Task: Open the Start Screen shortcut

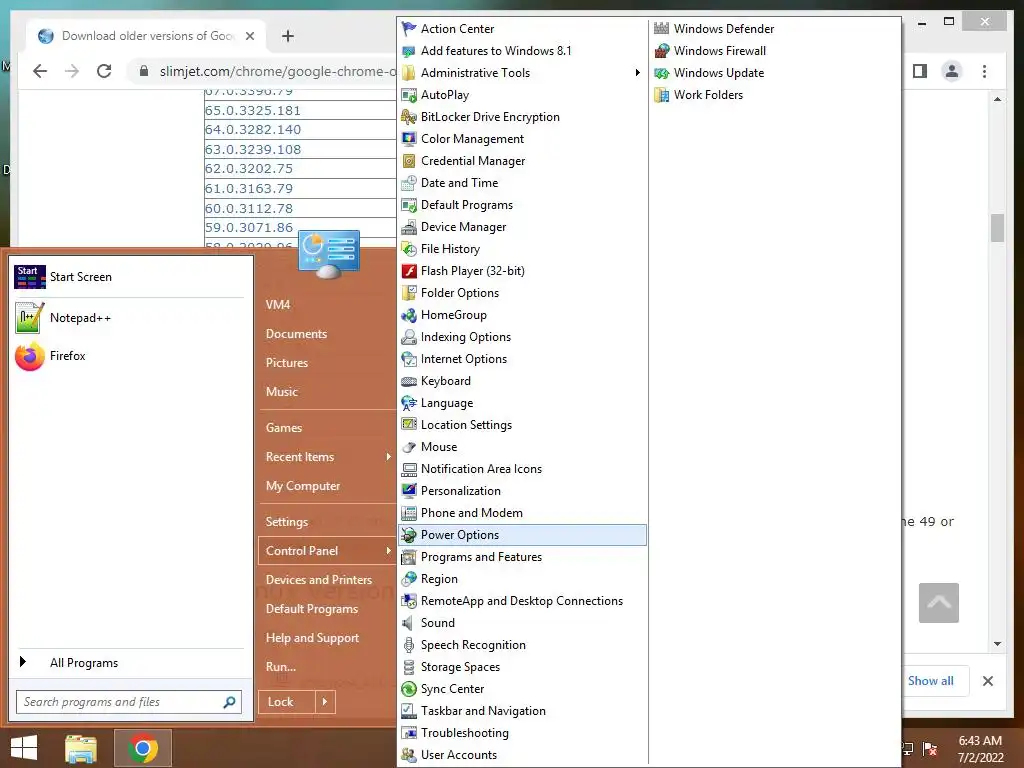Action: (x=129, y=277)
